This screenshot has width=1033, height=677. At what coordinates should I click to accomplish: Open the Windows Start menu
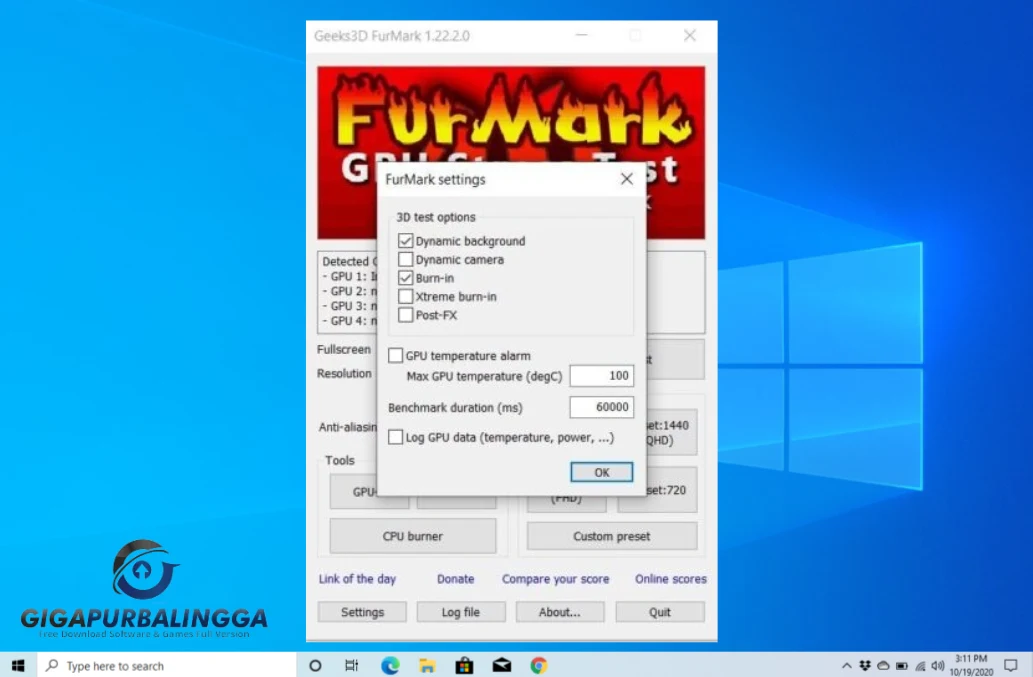18,665
